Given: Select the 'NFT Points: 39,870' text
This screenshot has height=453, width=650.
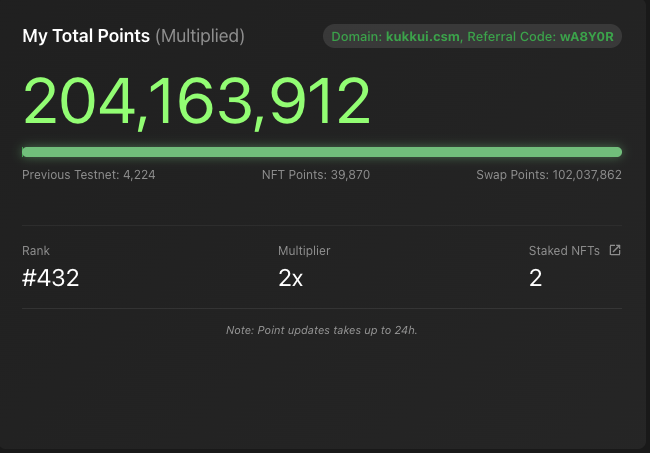Looking at the screenshot, I should [x=316, y=175].
